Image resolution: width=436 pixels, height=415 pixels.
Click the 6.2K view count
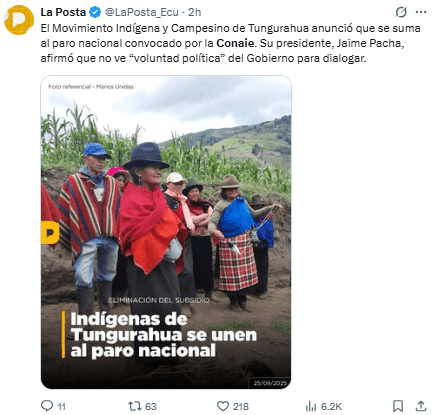331,406
